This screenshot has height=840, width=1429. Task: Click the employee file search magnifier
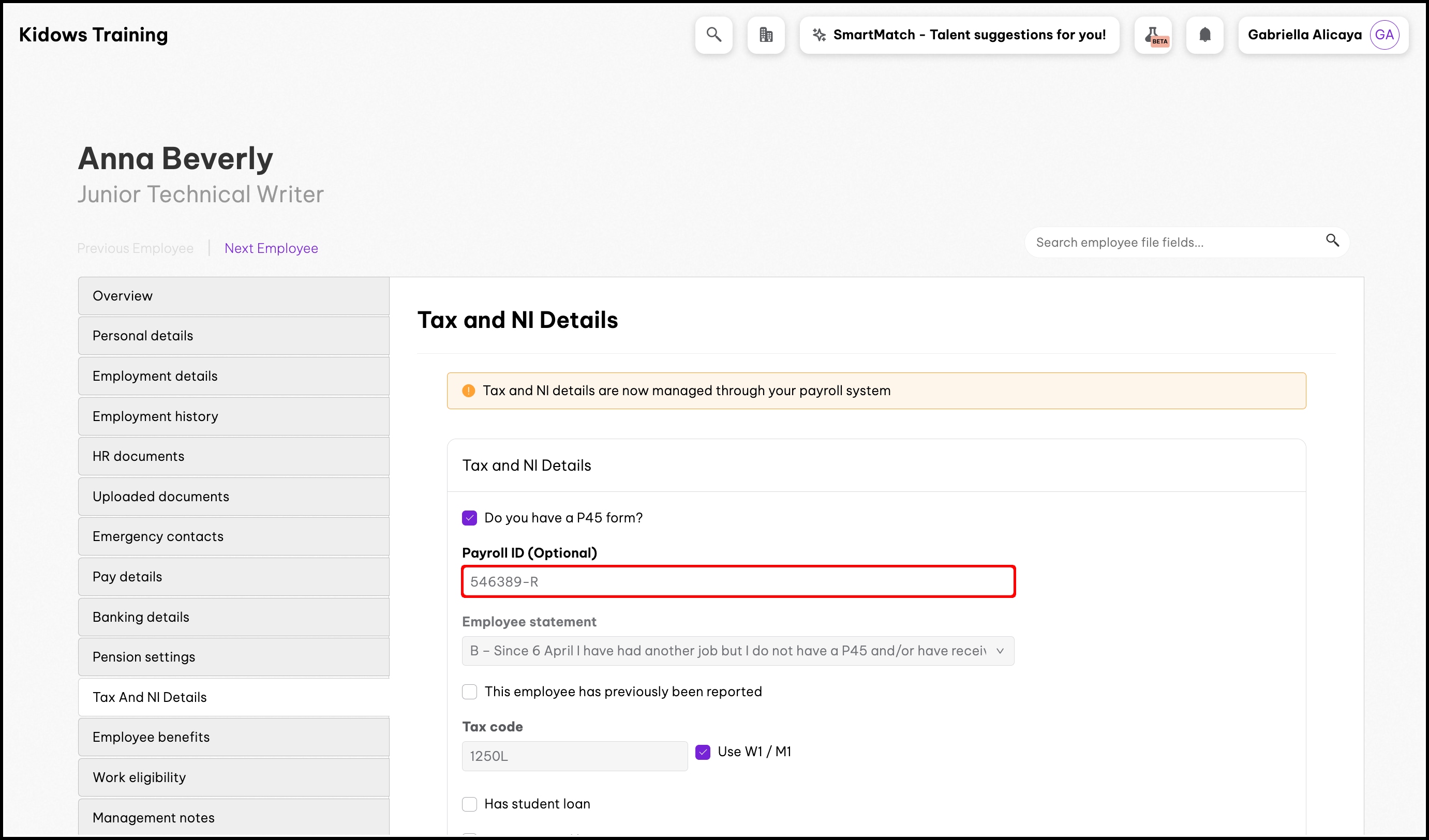(x=1332, y=241)
